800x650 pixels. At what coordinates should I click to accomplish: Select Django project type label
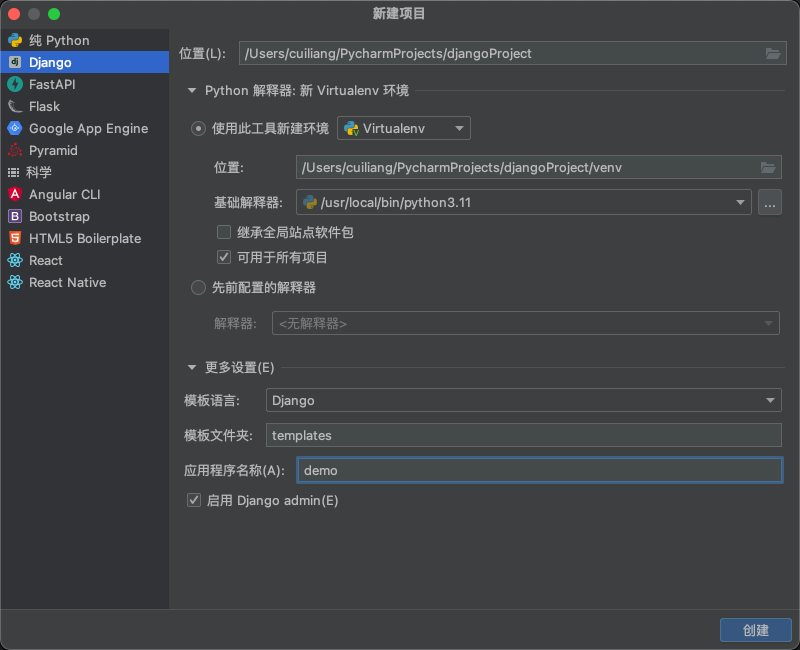[x=50, y=62]
